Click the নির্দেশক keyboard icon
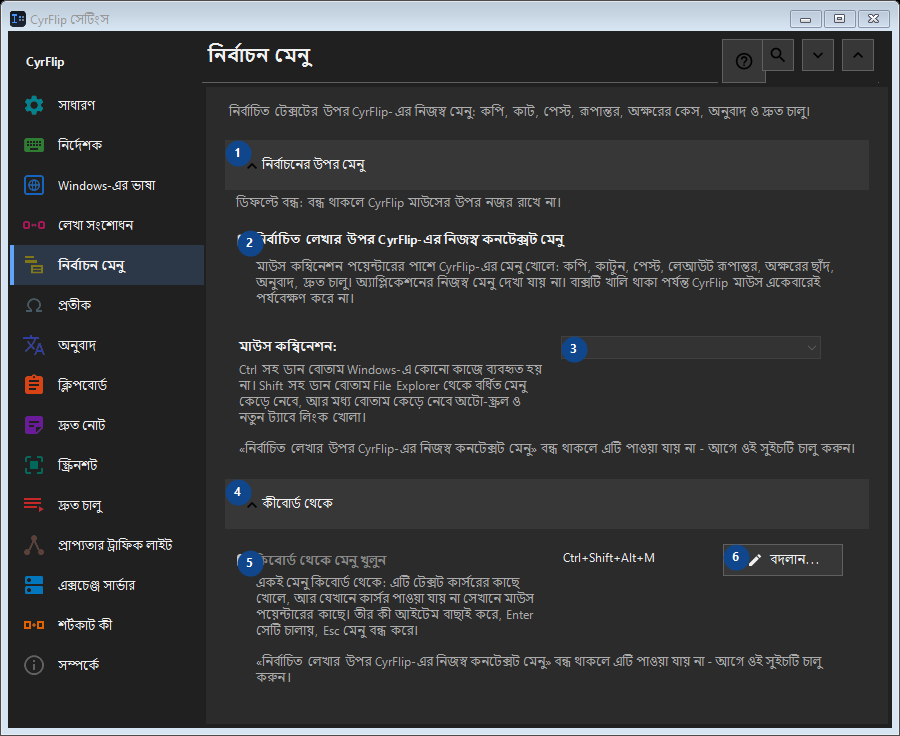Viewport: 900px width, 736px height. (34, 145)
